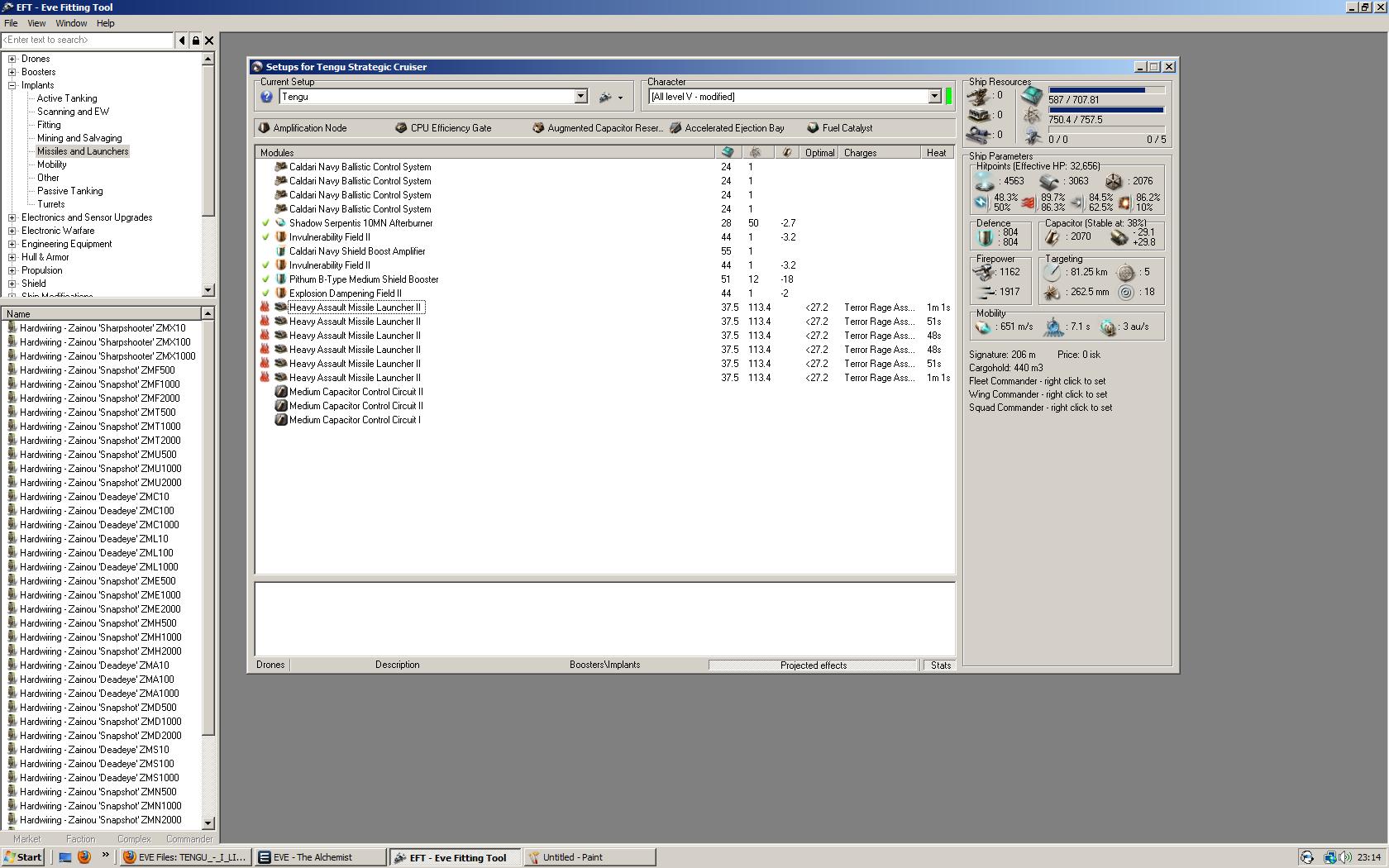The image size is (1389, 868).
Task: Click the targeting range icon
Action: click(1052, 272)
